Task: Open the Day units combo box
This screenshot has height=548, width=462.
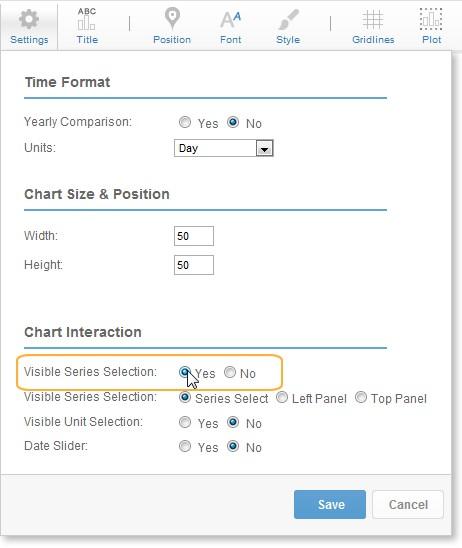Action: click(x=224, y=148)
